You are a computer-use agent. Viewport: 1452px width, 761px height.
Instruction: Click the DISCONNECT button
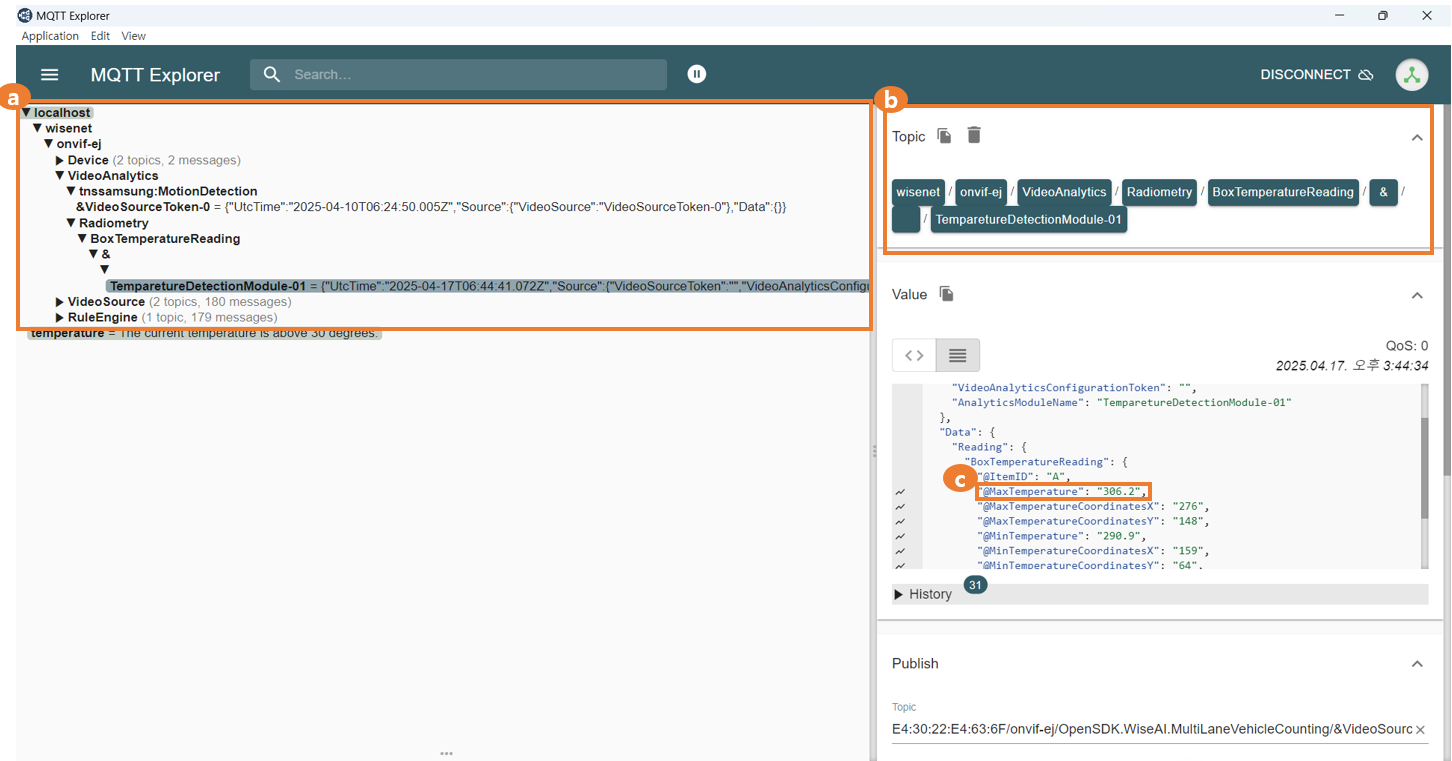tap(1316, 75)
